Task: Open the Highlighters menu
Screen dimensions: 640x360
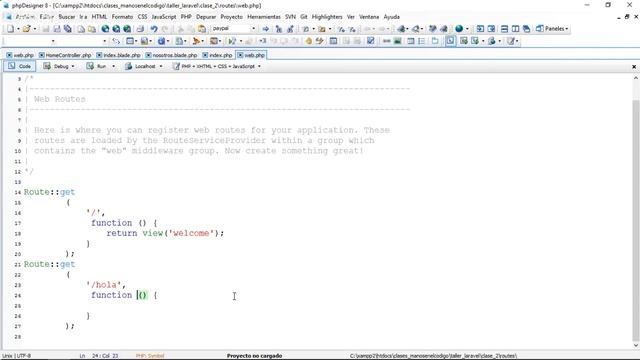Action: pos(327,17)
